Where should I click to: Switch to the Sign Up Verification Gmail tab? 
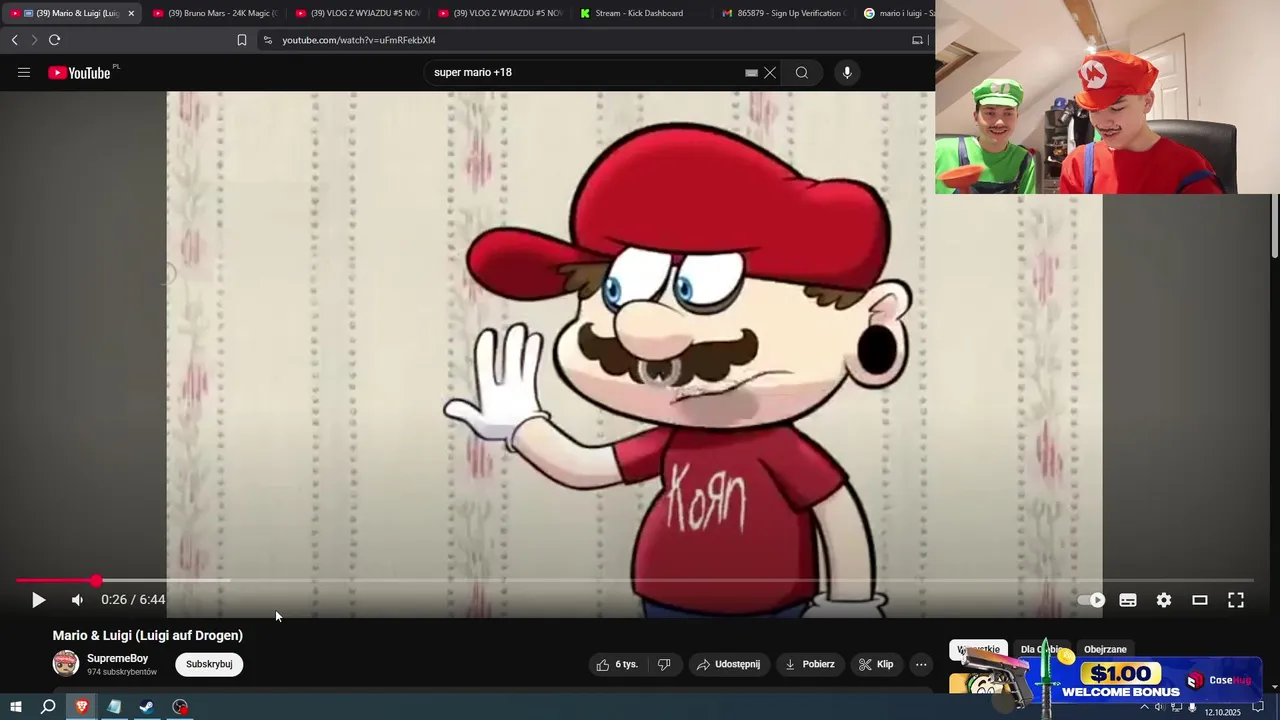click(785, 13)
